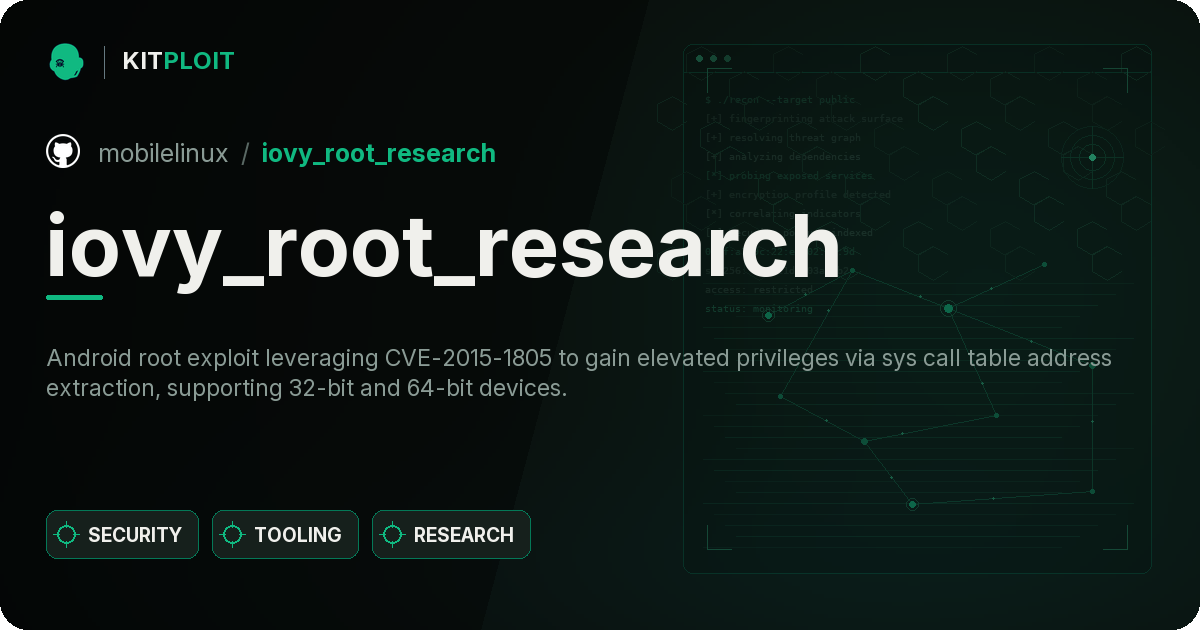Image resolution: width=1200 pixels, height=630 pixels.
Task: Click the KitPloit green mascot logo
Action: pos(66,61)
